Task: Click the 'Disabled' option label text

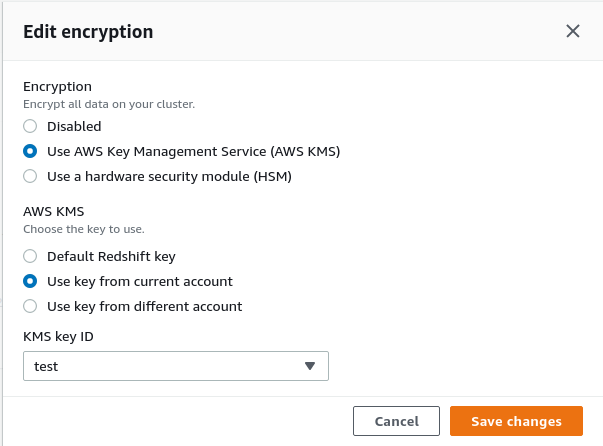Action: [74, 127]
